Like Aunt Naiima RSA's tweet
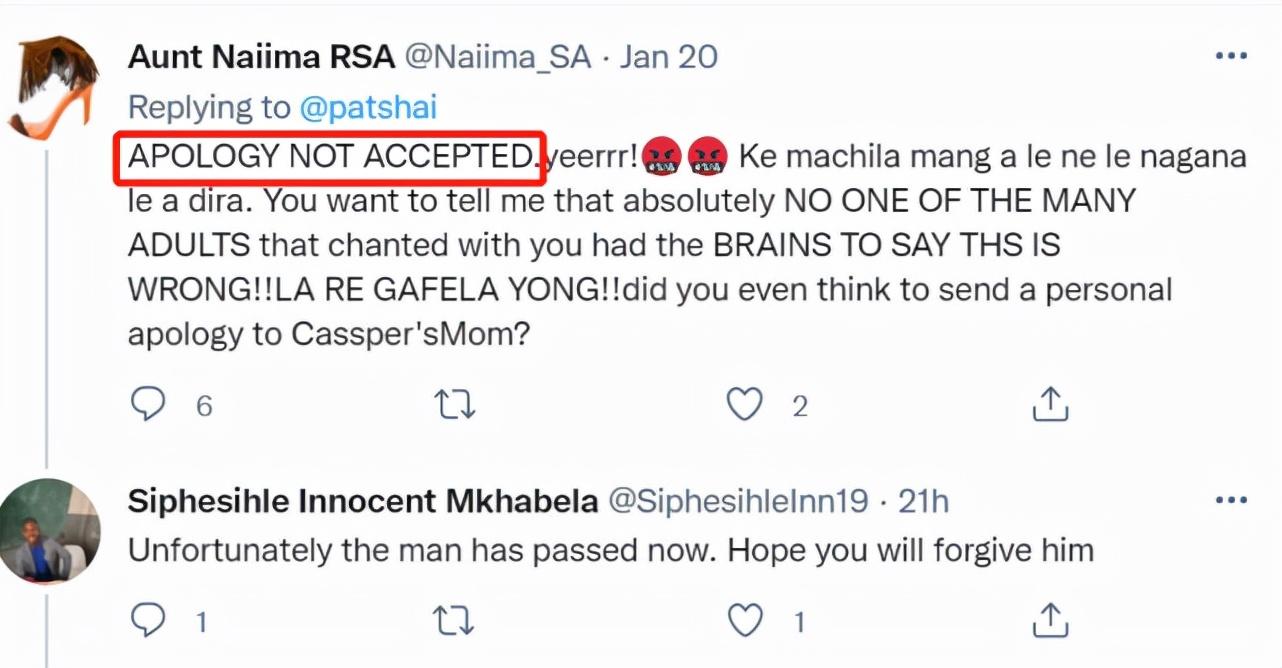The width and height of the screenshot is (1282, 668). pos(744,405)
